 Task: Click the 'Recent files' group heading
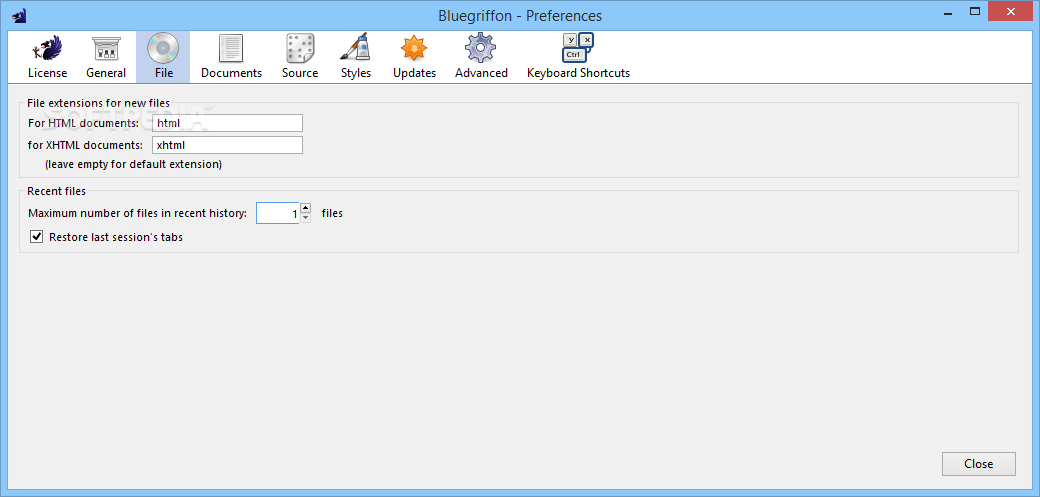pyautogui.click(x=56, y=191)
